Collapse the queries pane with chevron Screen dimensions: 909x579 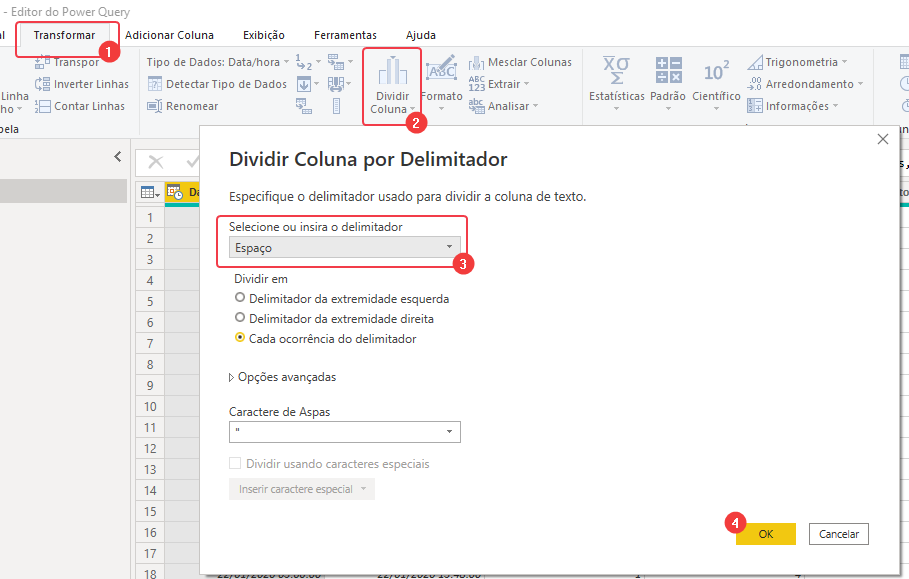tap(117, 157)
